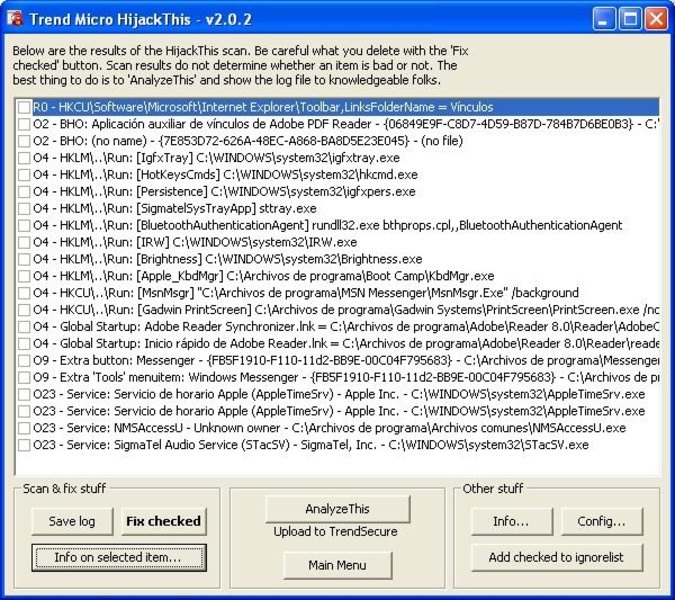Check the Gadwin PrintScreen entry checkbox
This screenshot has width=675, height=600.
[x=24, y=310]
